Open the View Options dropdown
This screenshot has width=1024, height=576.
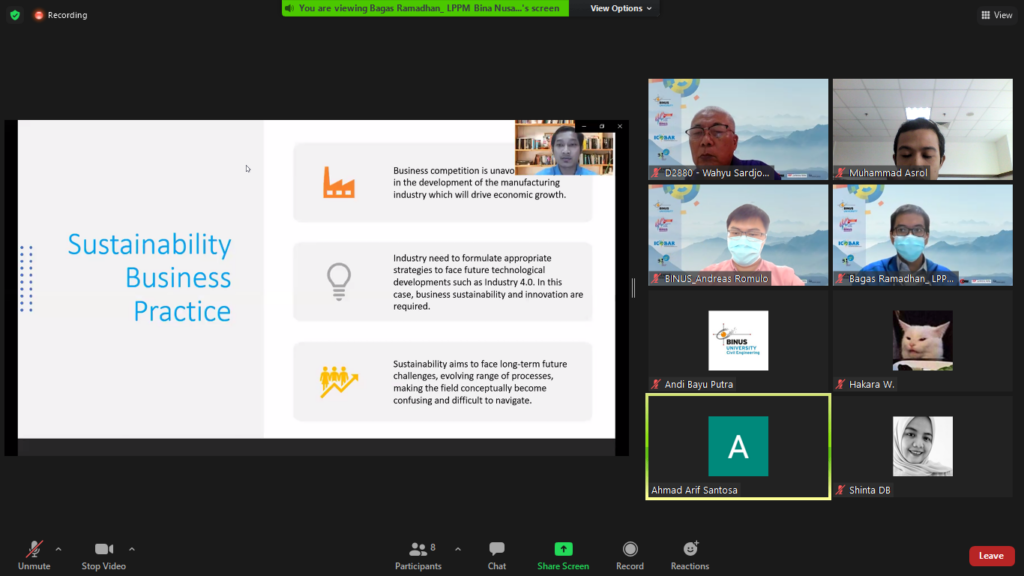(621, 8)
